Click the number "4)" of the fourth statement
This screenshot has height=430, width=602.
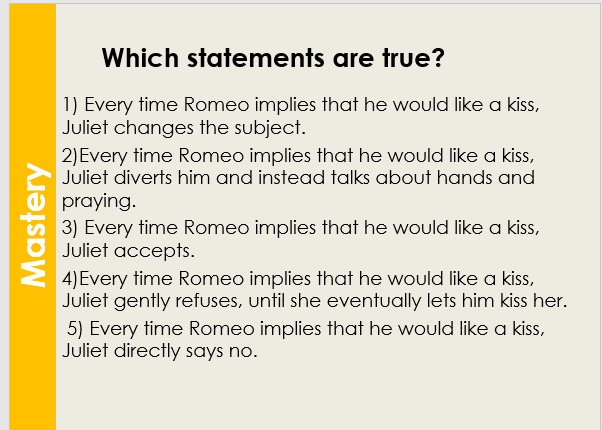coord(70,276)
